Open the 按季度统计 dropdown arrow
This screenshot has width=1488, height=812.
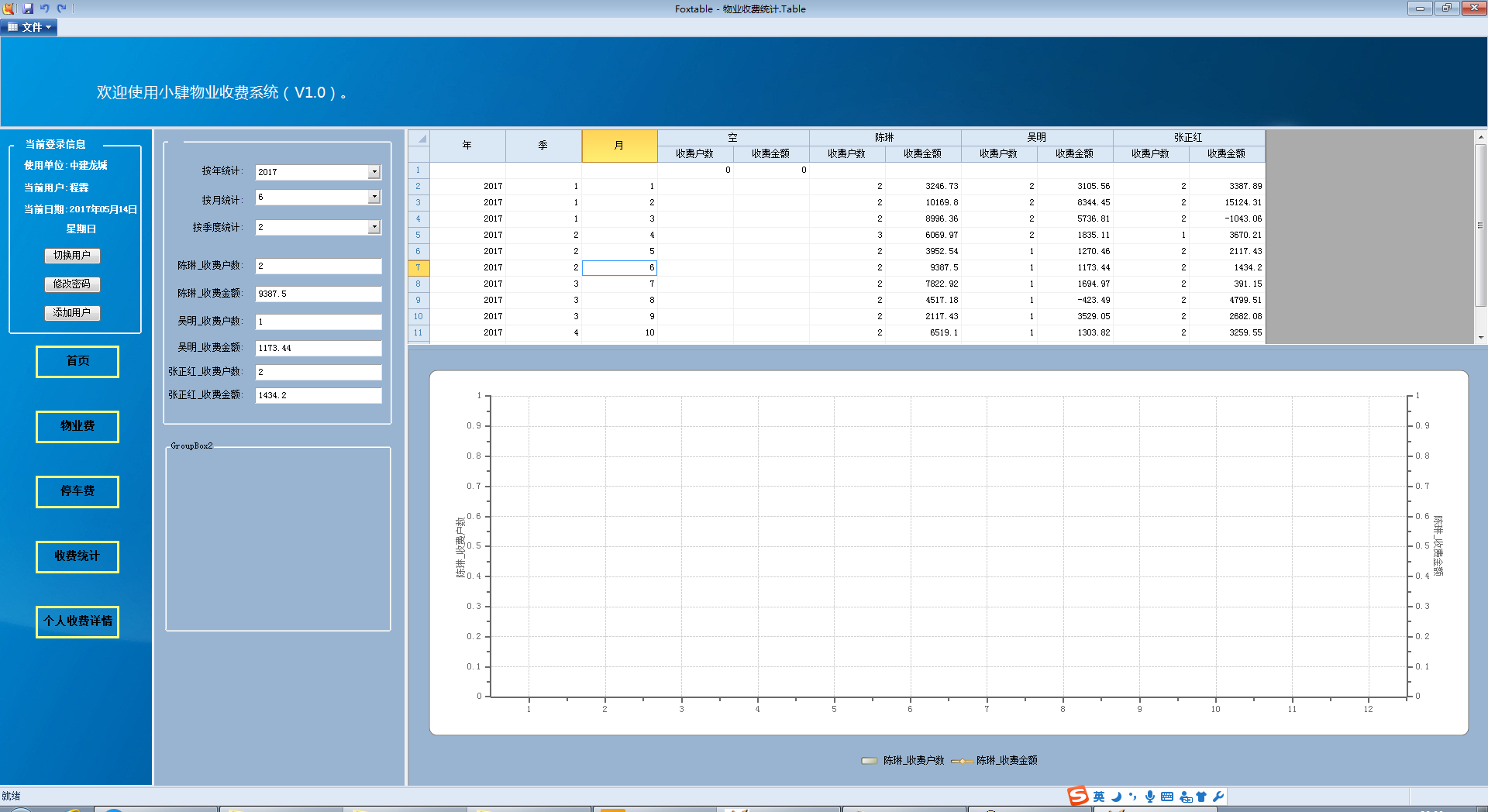click(x=374, y=227)
